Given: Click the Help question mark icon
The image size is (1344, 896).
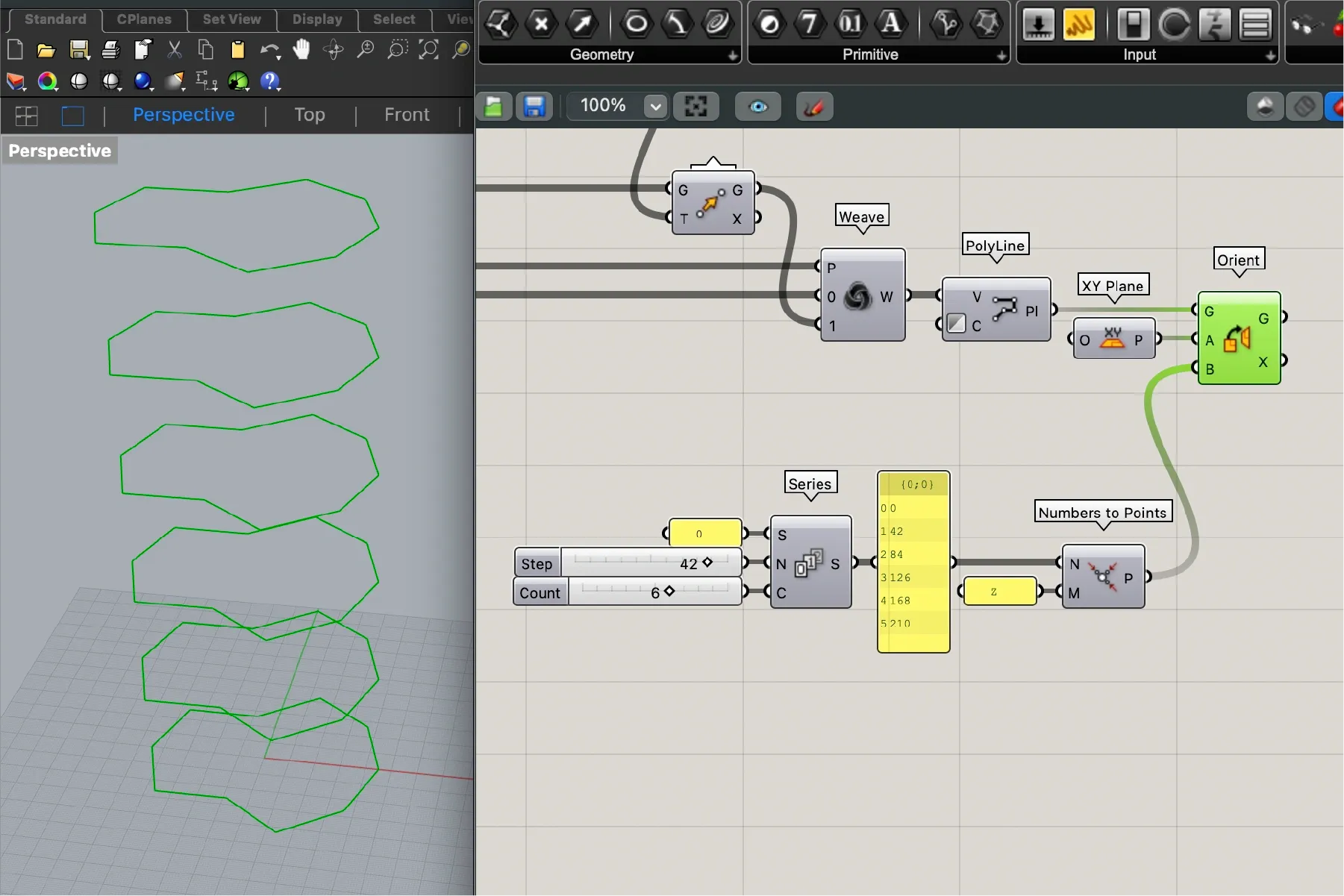Looking at the screenshot, I should [269, 81].
